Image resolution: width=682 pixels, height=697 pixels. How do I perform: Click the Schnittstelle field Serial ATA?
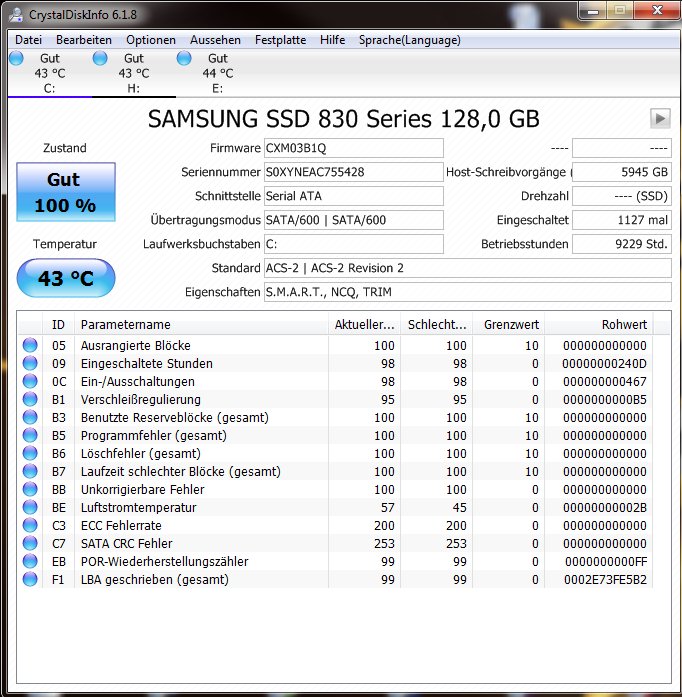pos(354,196)
